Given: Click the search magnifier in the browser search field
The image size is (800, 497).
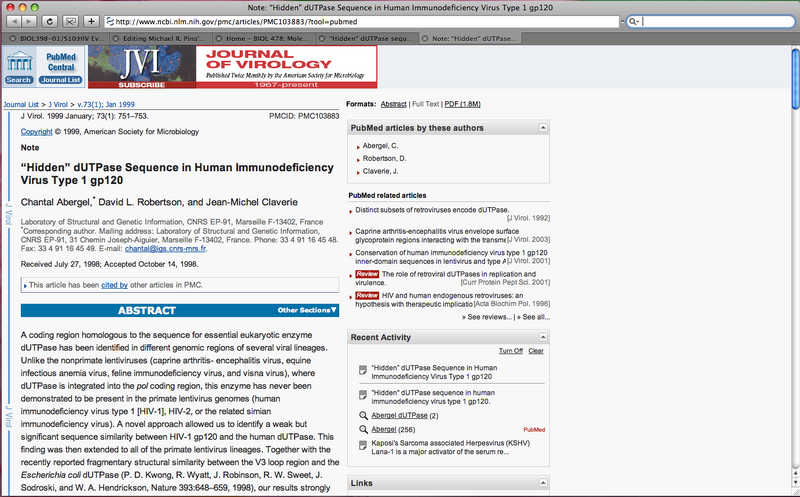Looking at the screenshot, I should [633, 21].
